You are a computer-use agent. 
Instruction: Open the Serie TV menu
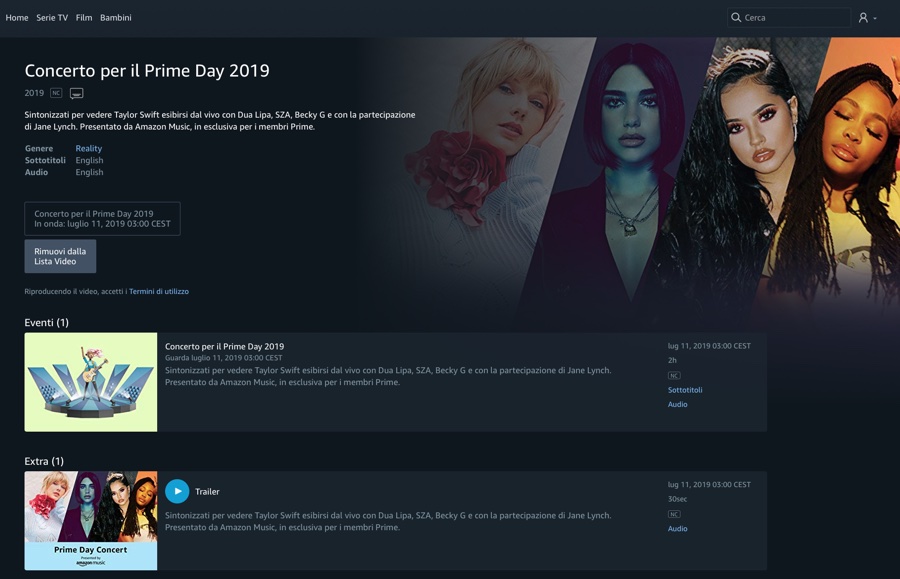click(52, 18)
